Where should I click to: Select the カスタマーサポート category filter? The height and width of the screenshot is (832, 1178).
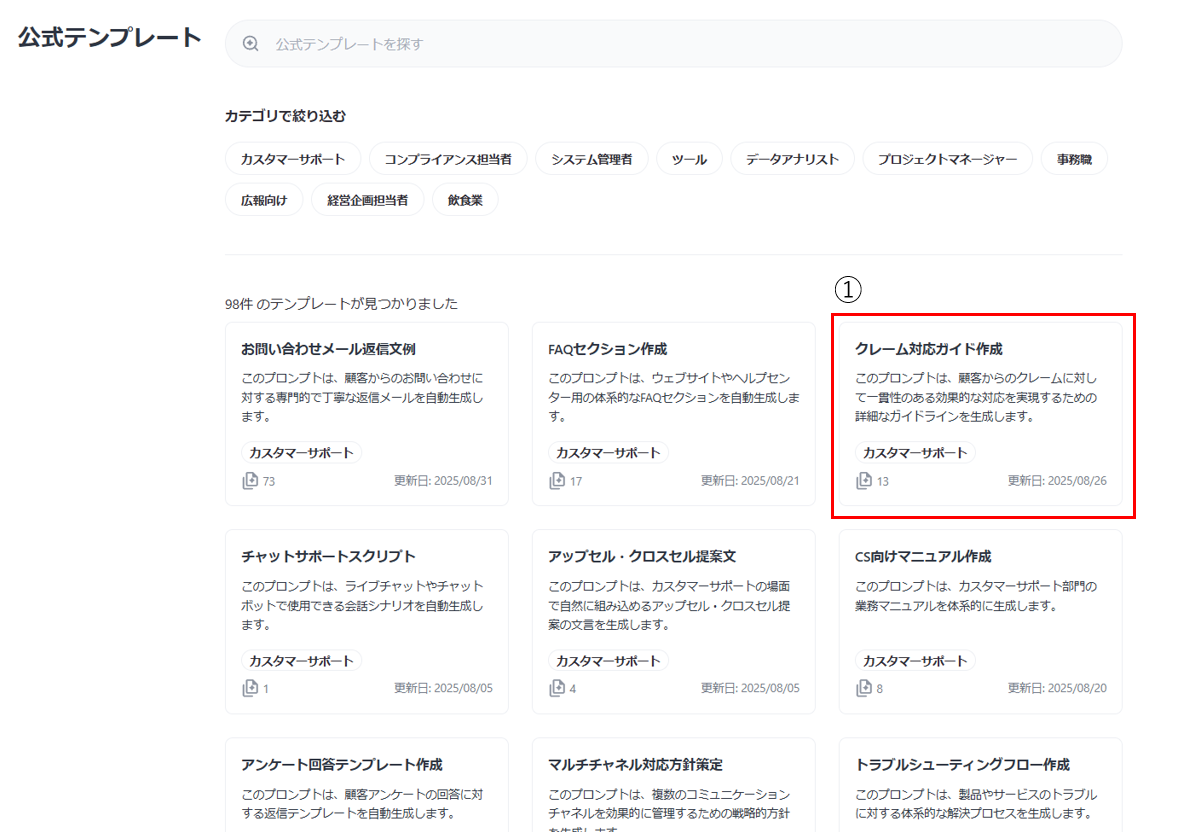(x=292, y=158)
